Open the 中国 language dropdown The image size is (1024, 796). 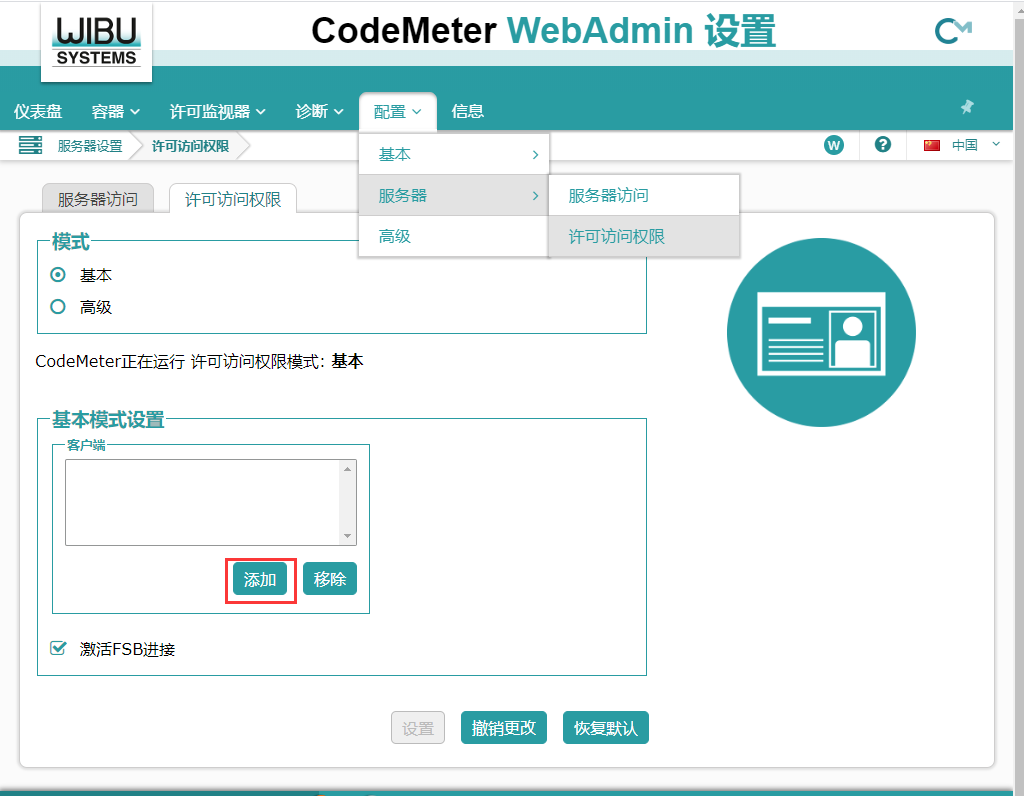[976, 145]
